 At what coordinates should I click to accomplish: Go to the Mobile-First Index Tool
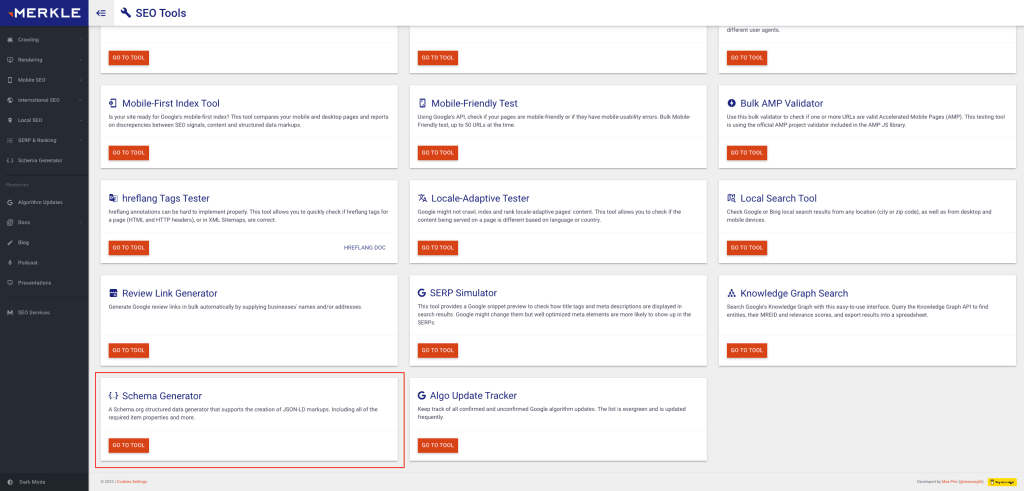pos(129,153)
